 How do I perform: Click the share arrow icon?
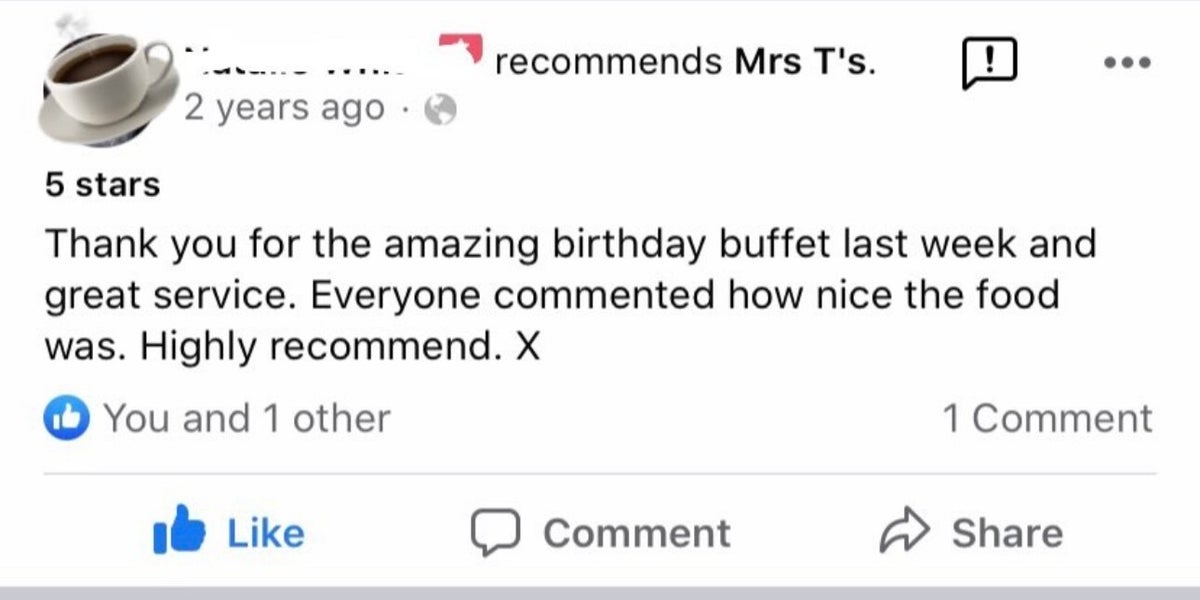coord(905,533)
